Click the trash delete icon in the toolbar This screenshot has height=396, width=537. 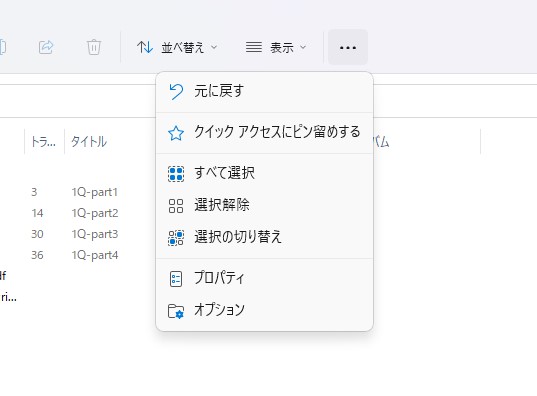click(93, 47)
